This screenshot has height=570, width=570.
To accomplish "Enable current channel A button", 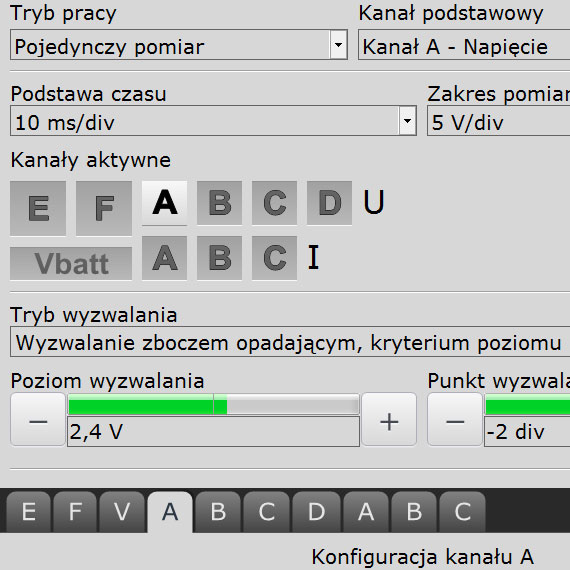I will tap(165, 258).
